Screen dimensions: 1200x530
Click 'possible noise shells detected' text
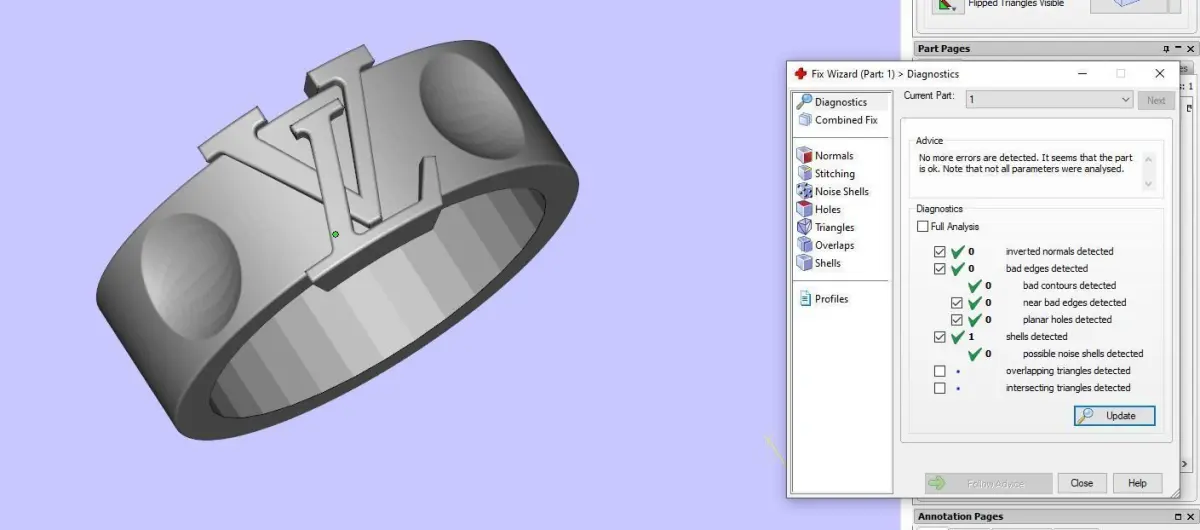click(x=1083, y=354)
